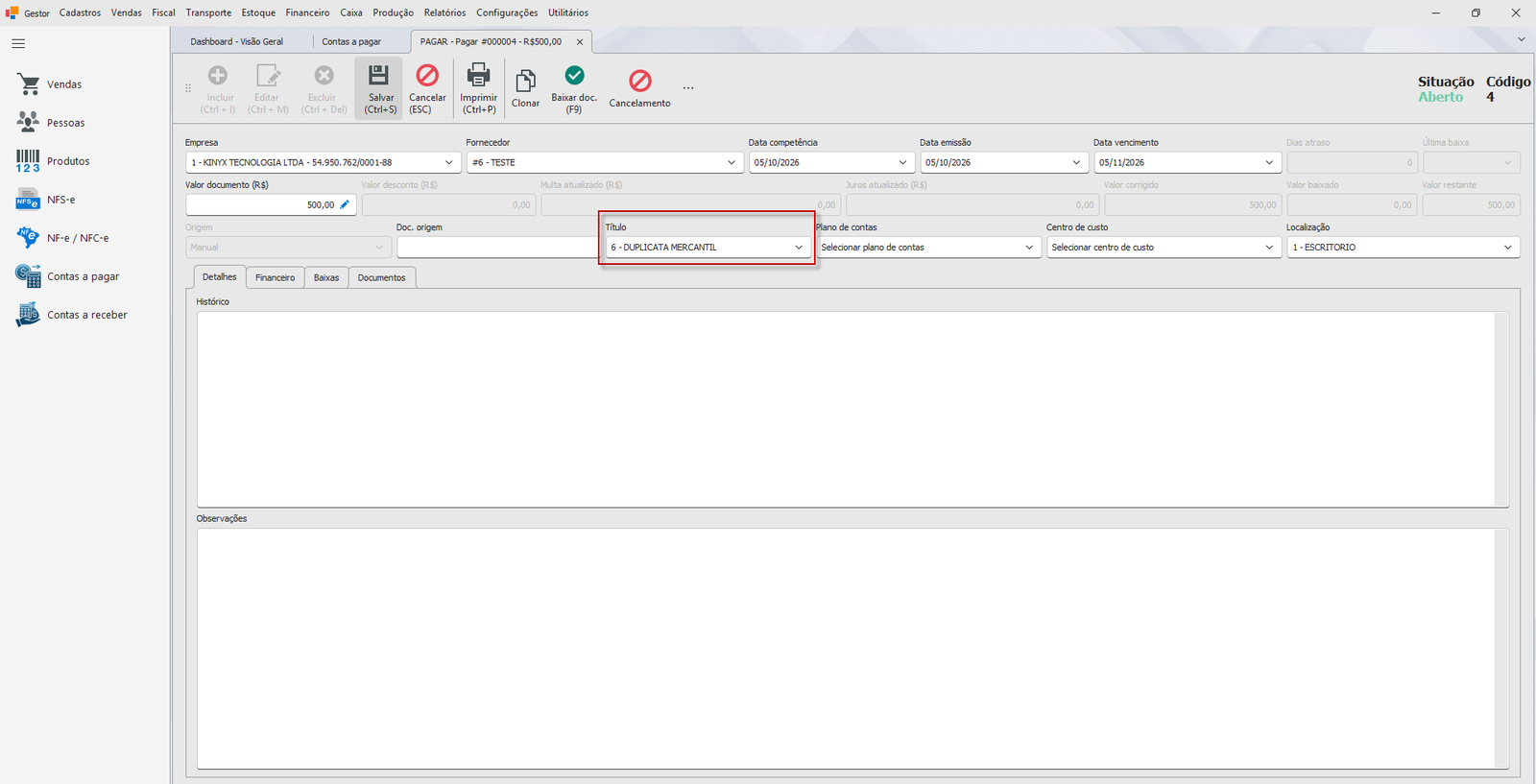
Task: Click the Cancelamento red icon
Action: click(x=639, y=81)
